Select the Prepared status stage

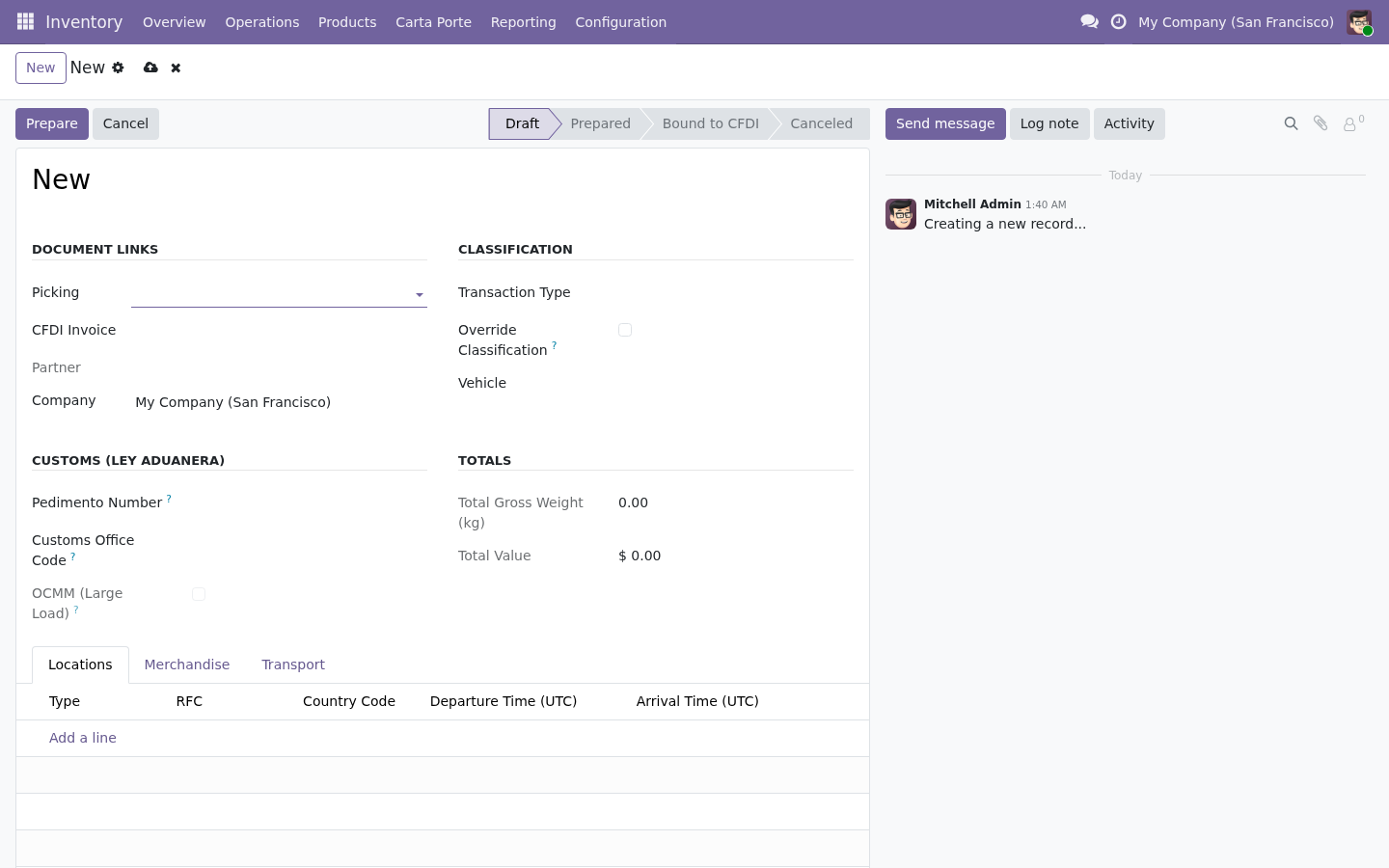coord(600,123)
